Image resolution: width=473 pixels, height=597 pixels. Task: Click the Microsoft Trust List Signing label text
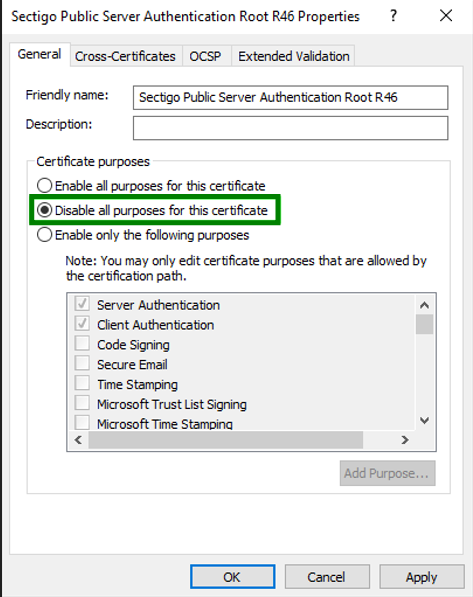point(172,404)
